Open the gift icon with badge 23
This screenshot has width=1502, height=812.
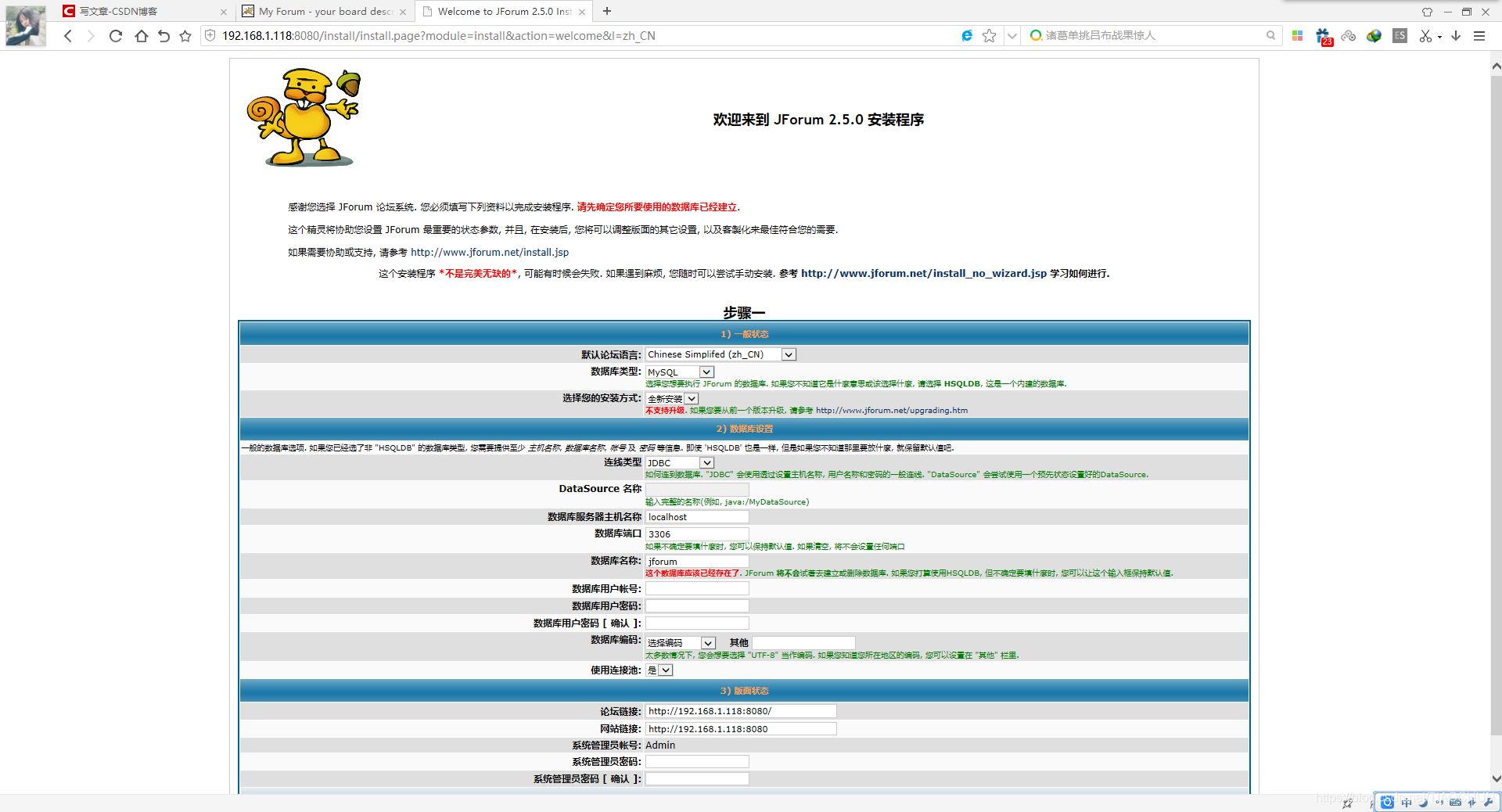tap(1323, 37)
